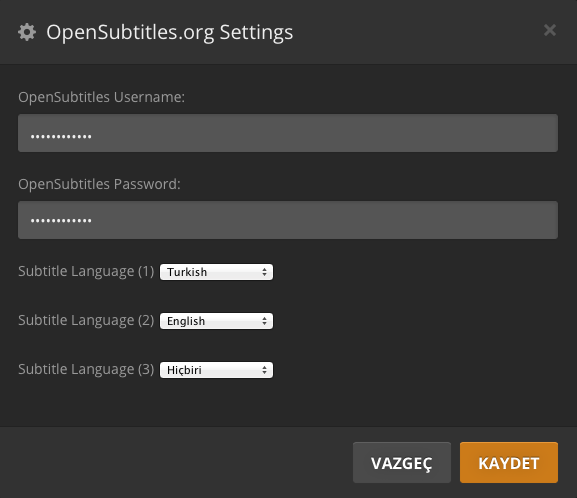Click the "Subtitle Language (1)" label

(86, 271)
